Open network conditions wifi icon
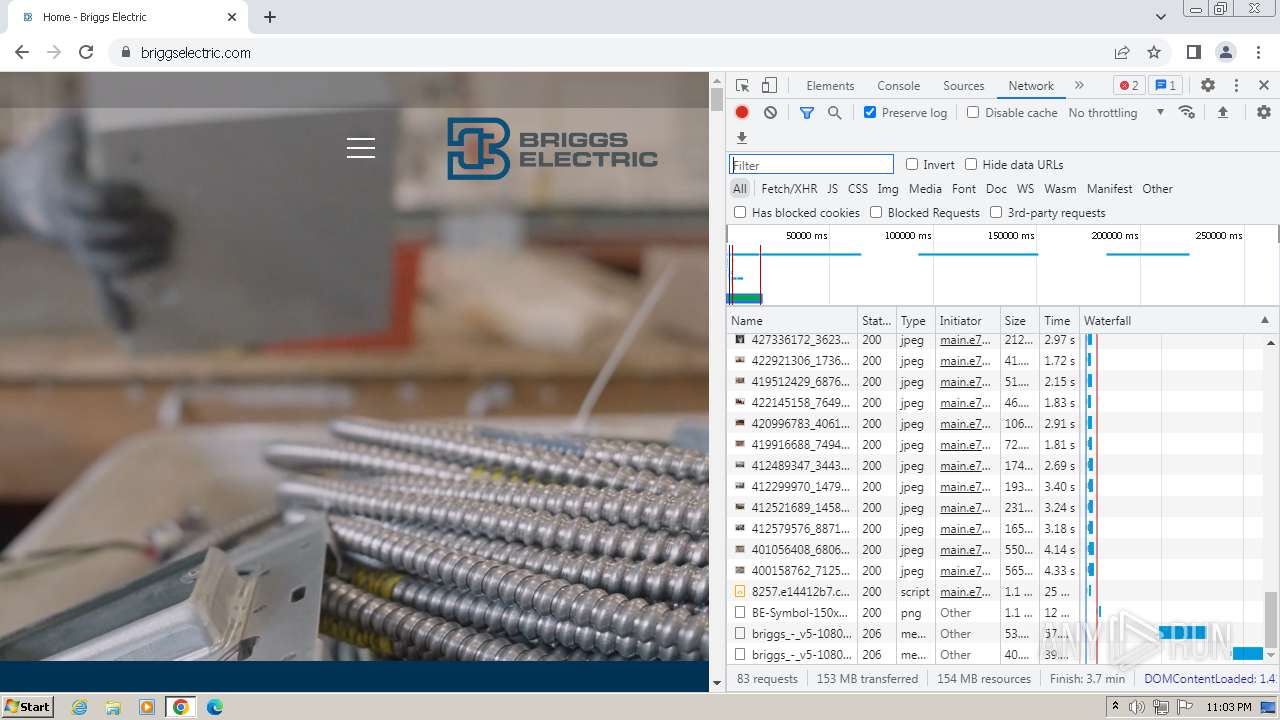1280x720 pixels. point(1187,112)
